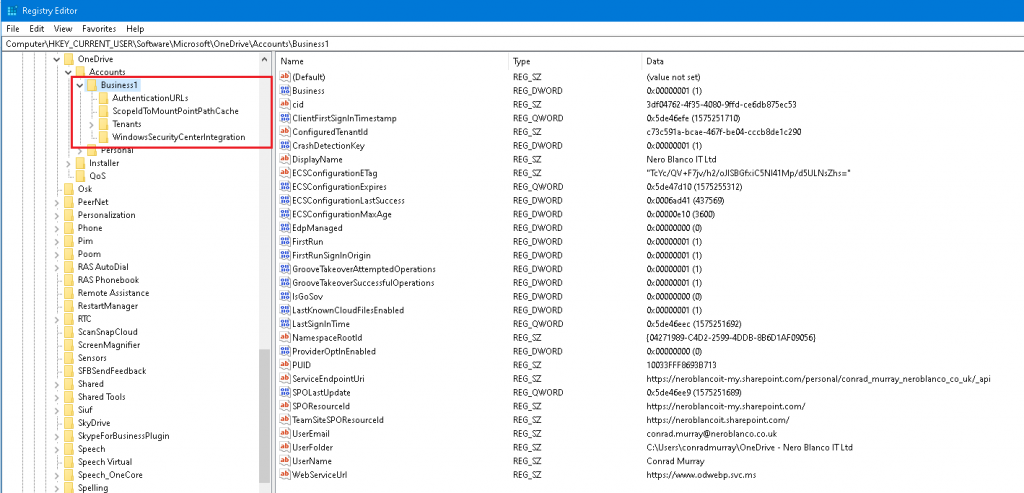The image size is (1024, 493).
Task: Click the LastSignInTime value icon
Action: 285,324
